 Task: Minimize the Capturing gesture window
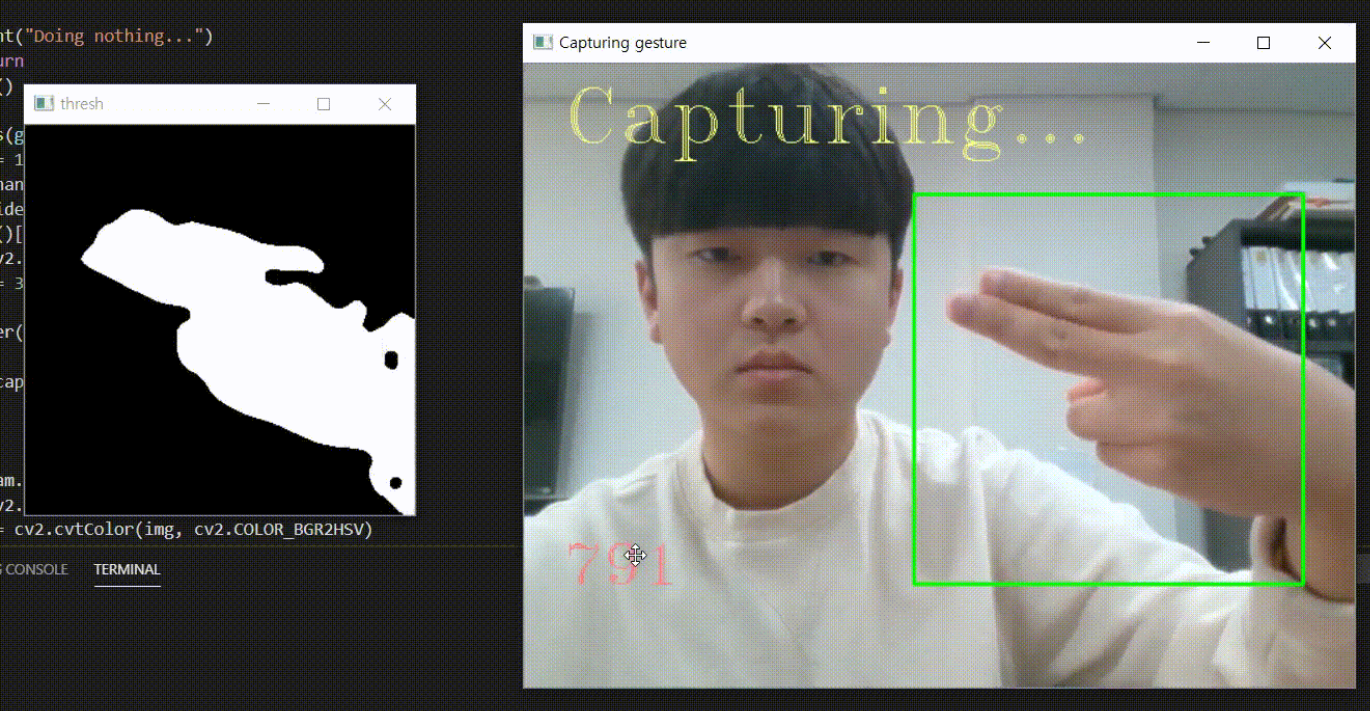(1203, 42)
